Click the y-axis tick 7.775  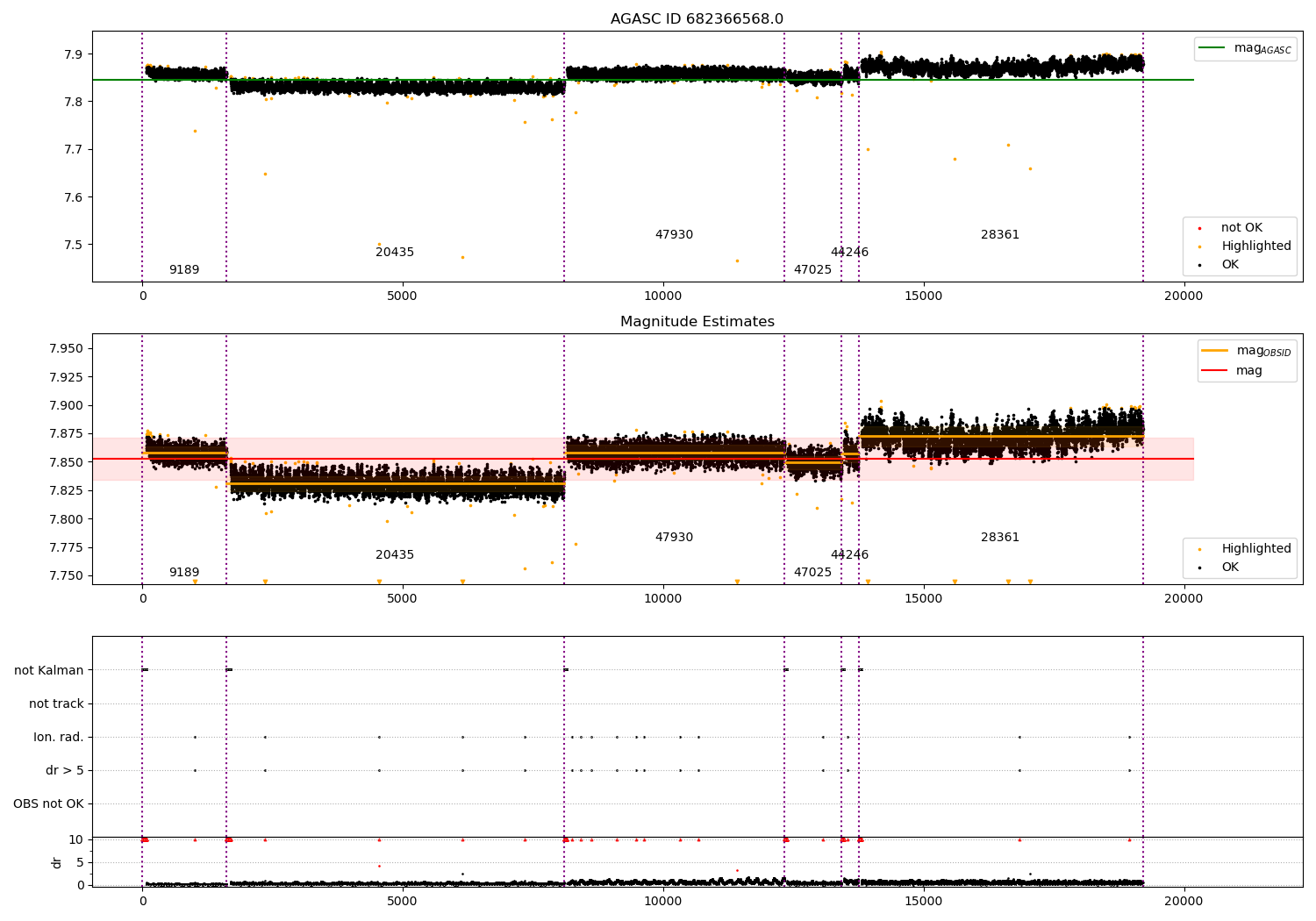tap(66, 547)
